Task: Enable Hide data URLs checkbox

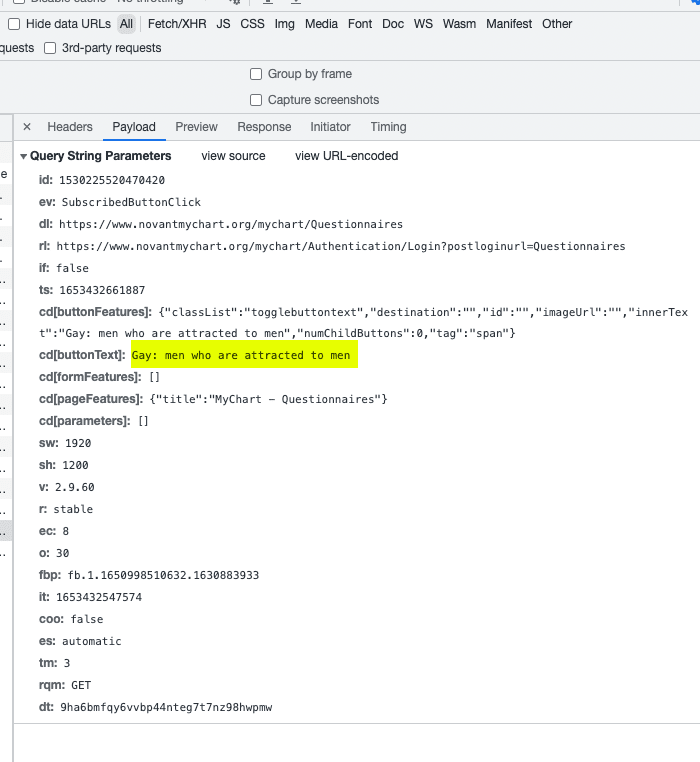Action: pos(14,24)
